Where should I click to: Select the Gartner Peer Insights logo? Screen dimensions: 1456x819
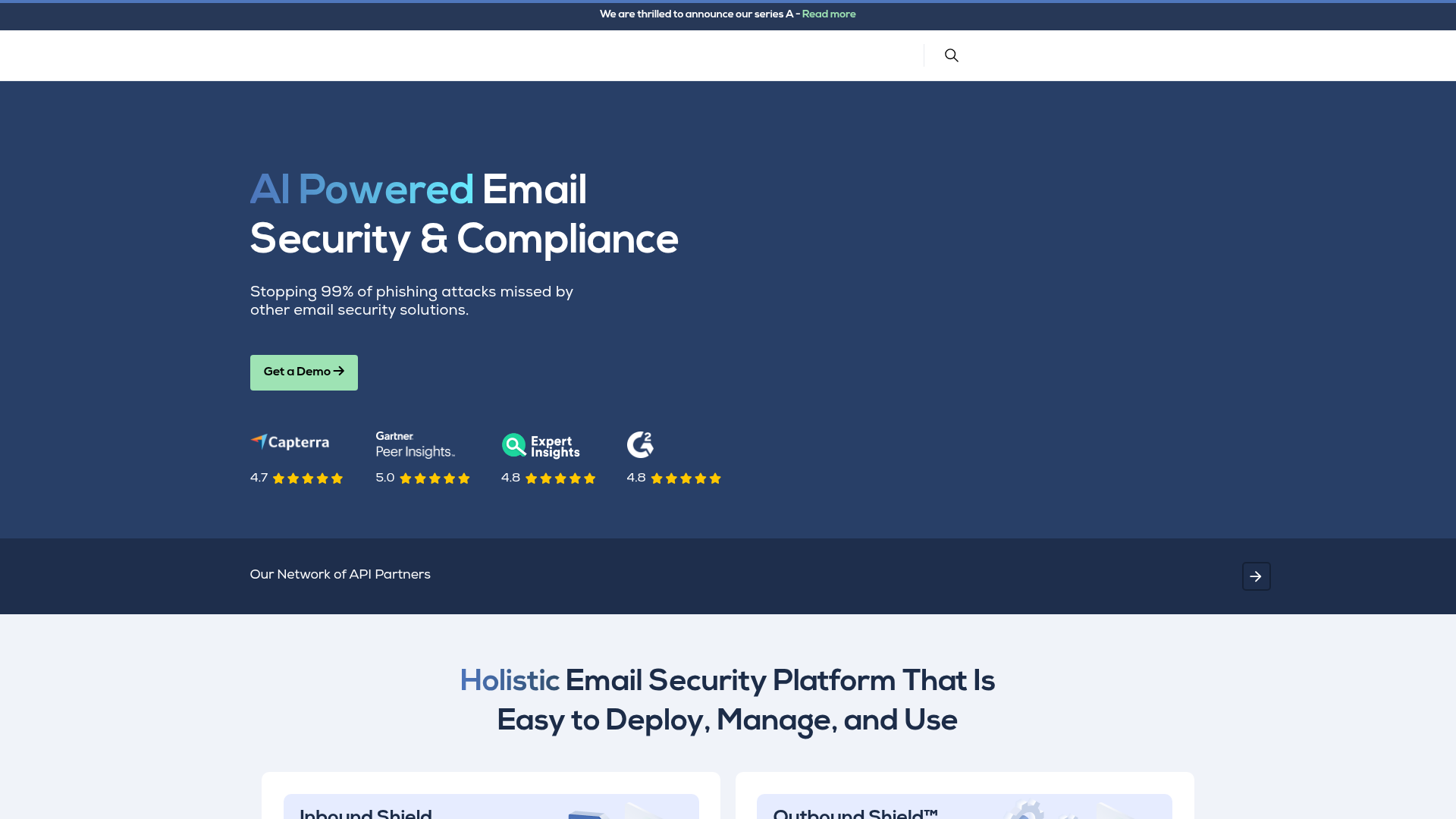[415, 444]
